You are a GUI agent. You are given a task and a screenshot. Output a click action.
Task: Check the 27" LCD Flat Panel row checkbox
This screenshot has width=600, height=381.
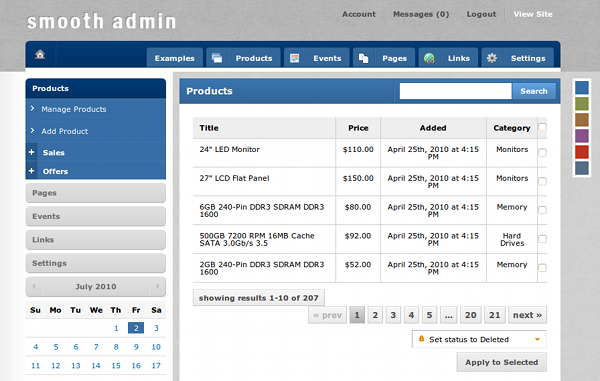(542, 181)
